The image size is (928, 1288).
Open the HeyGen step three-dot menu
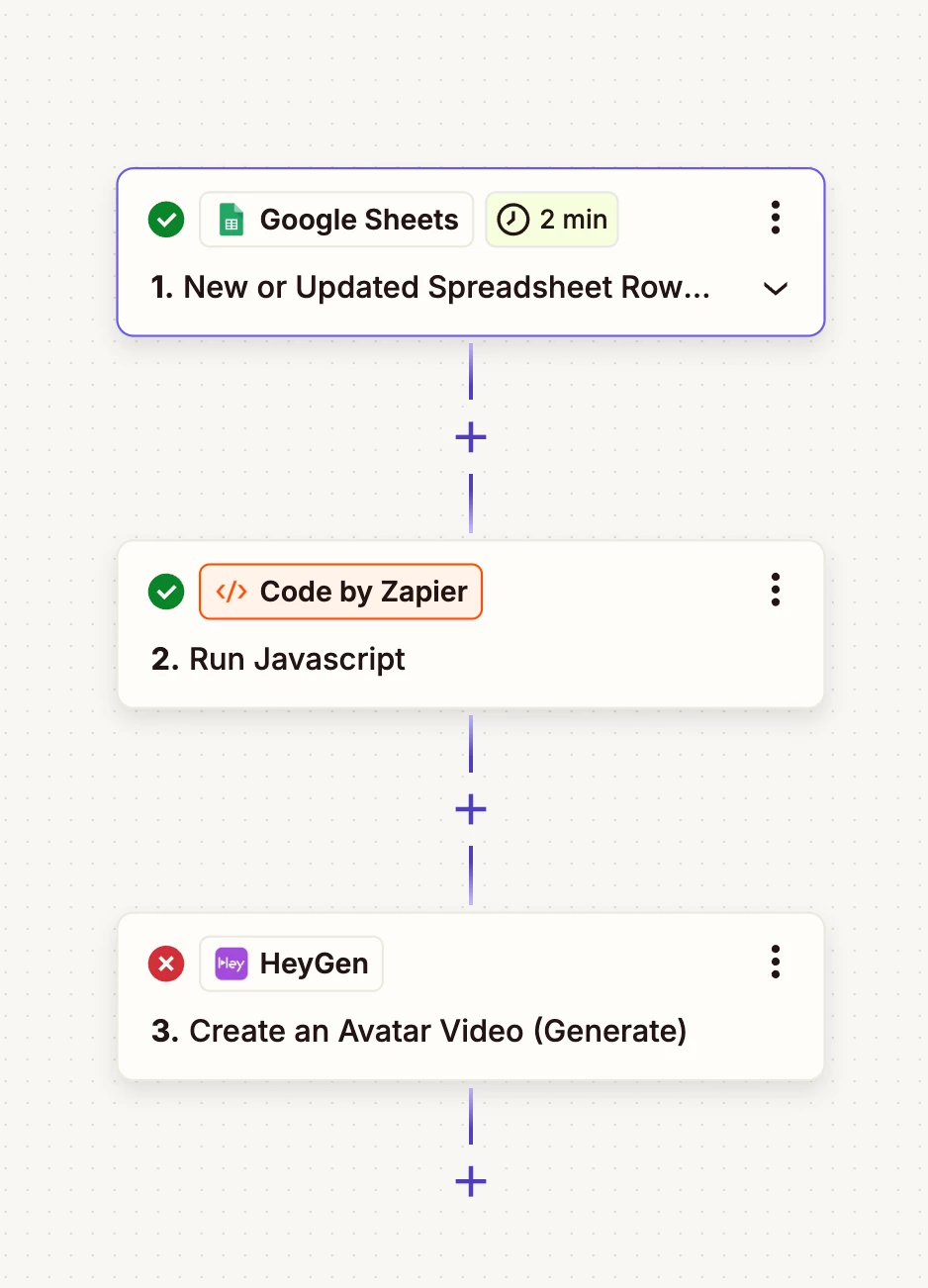pos(776,962)
